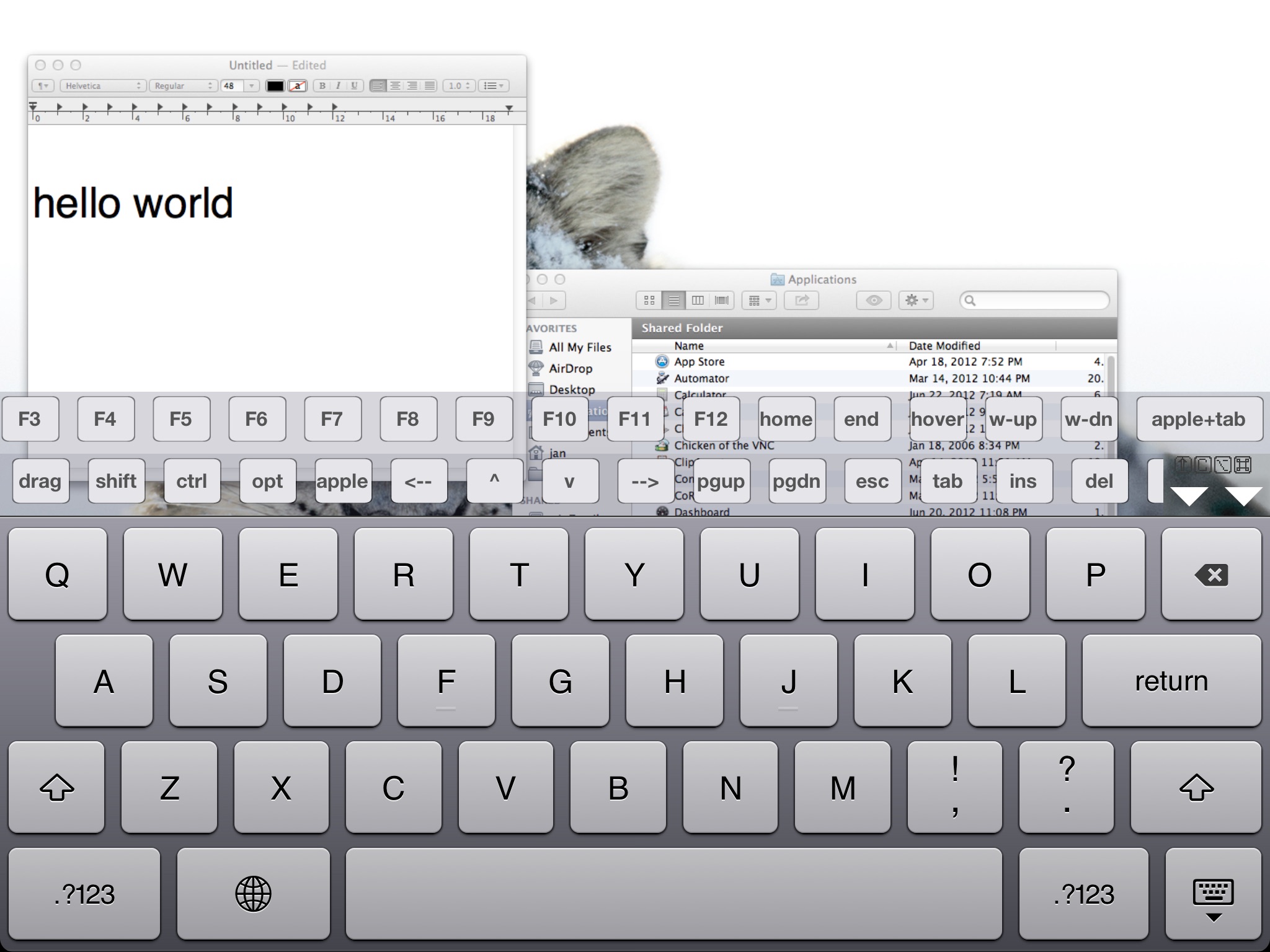Tap the ins key
The image size is (1270, 952).
1024,481
